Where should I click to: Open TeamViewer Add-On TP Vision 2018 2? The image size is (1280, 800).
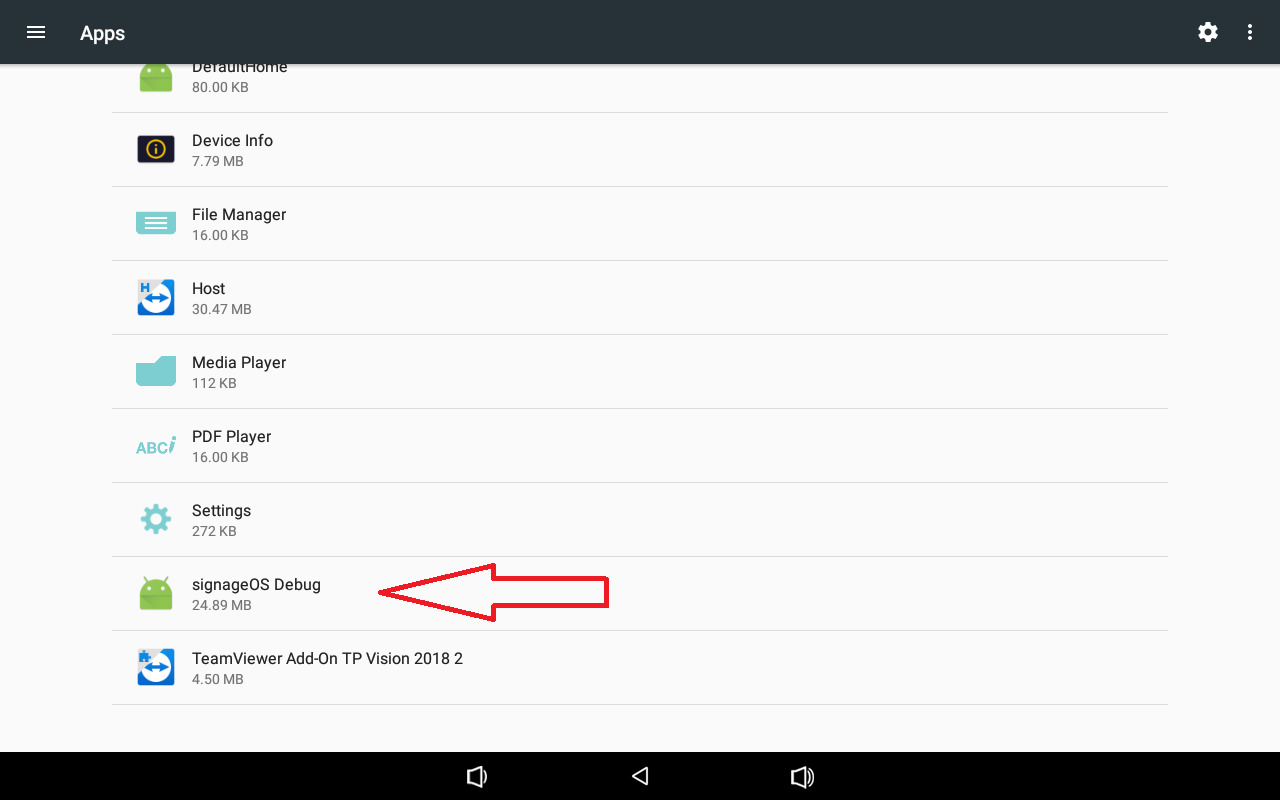coord(640,668)
